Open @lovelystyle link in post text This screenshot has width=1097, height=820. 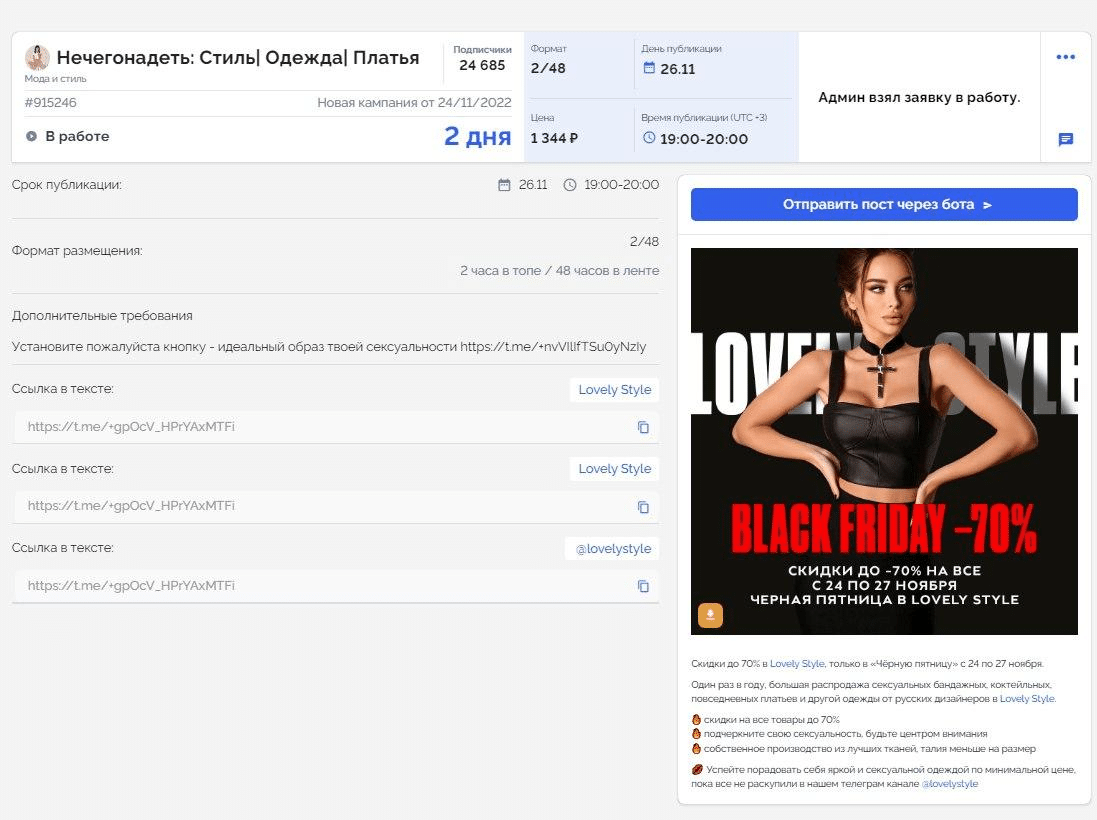point(949,784)
